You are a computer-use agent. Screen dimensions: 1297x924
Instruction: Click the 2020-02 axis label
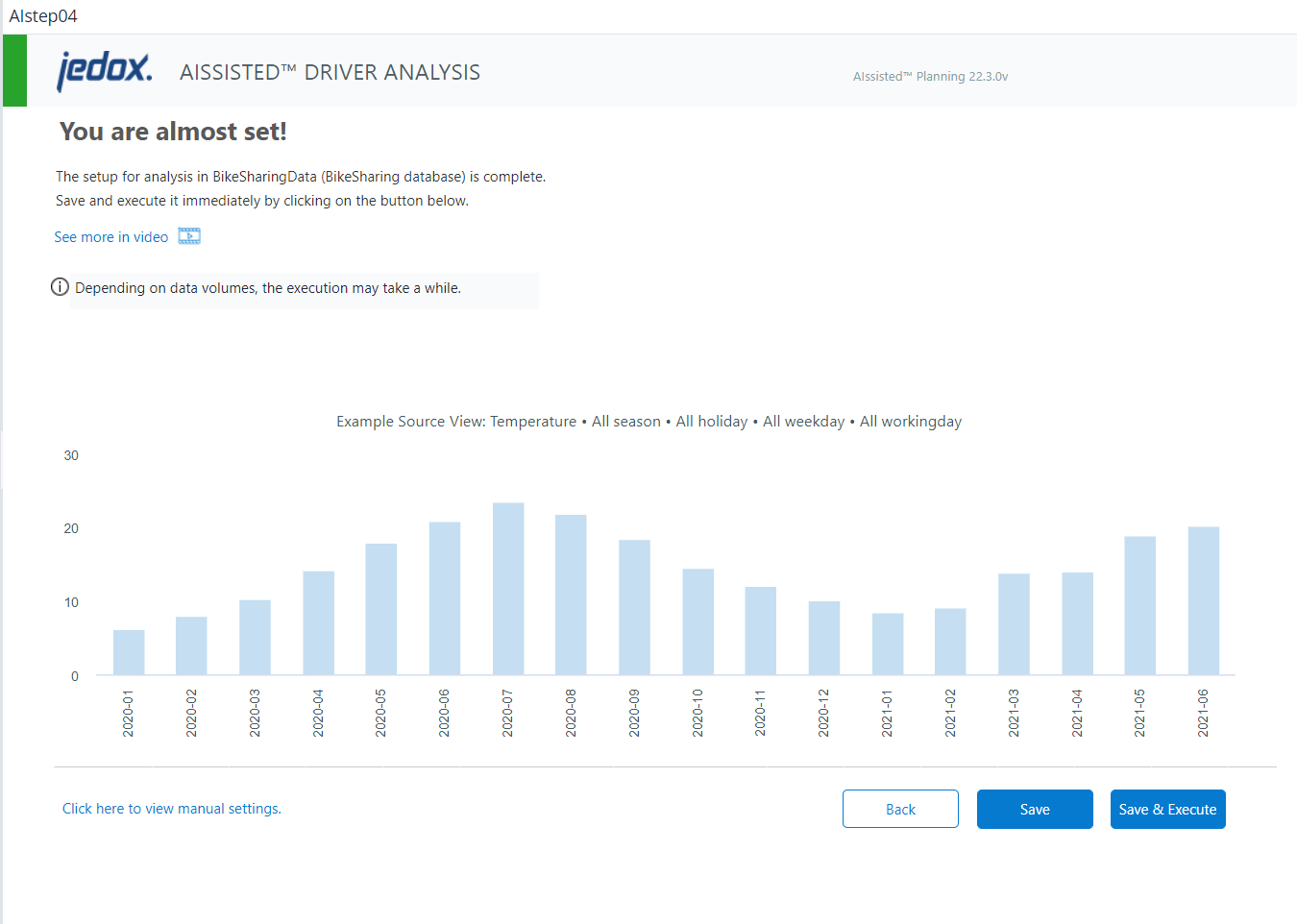(x=191, y=713)
